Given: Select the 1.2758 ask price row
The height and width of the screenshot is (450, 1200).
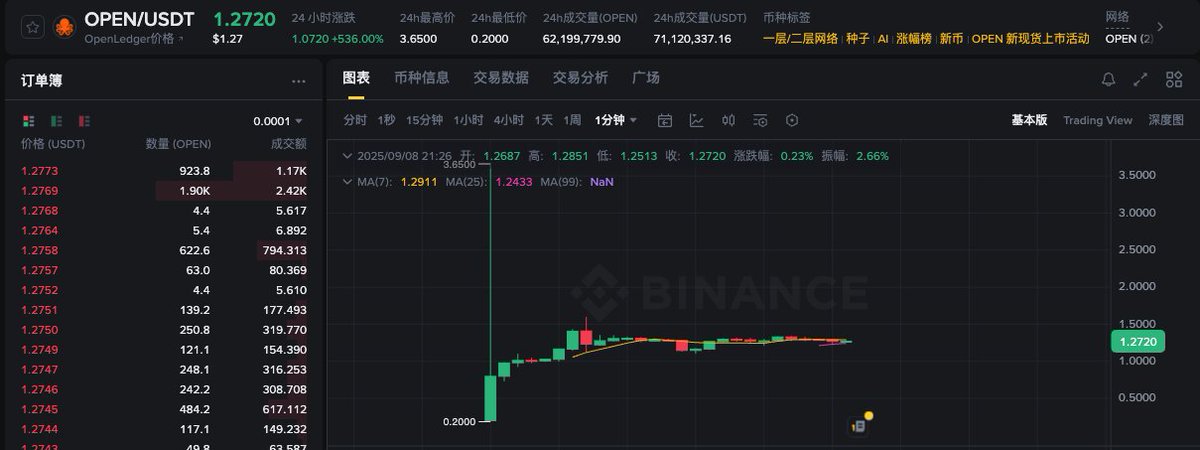Looking at the screenshot, I should (40, 250).
